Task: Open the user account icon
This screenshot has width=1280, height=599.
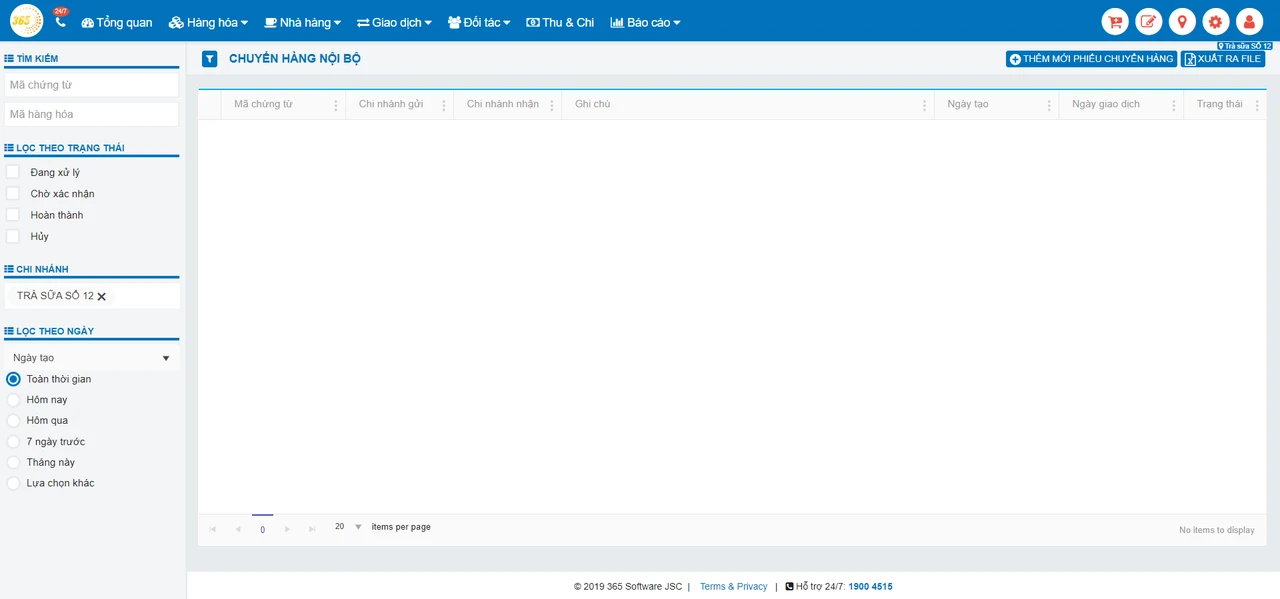Action: (x=1249, y=21)
